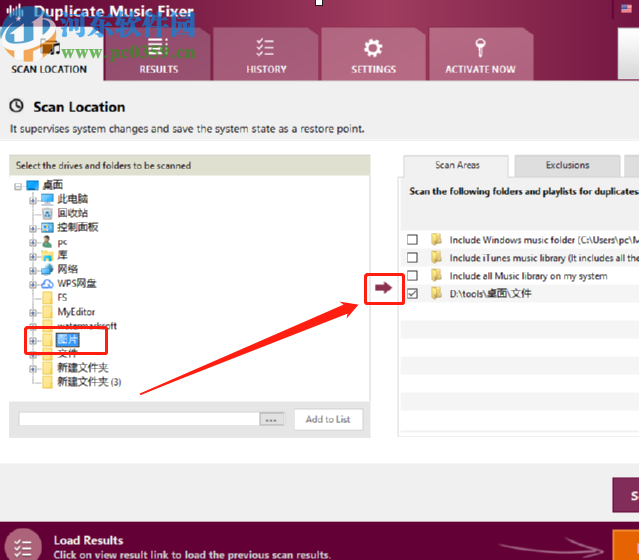The image size is (639, 560).
Task: Click the FS folder icon
Action: (47, 298)
